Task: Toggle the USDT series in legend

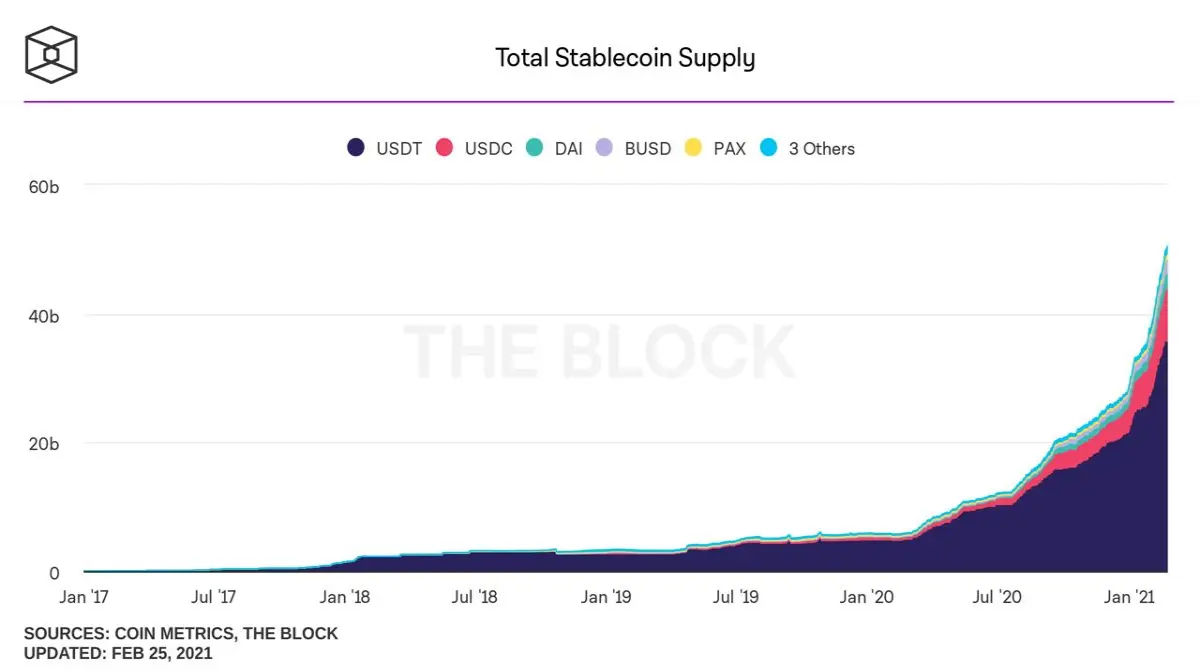Action: point(384,148)
